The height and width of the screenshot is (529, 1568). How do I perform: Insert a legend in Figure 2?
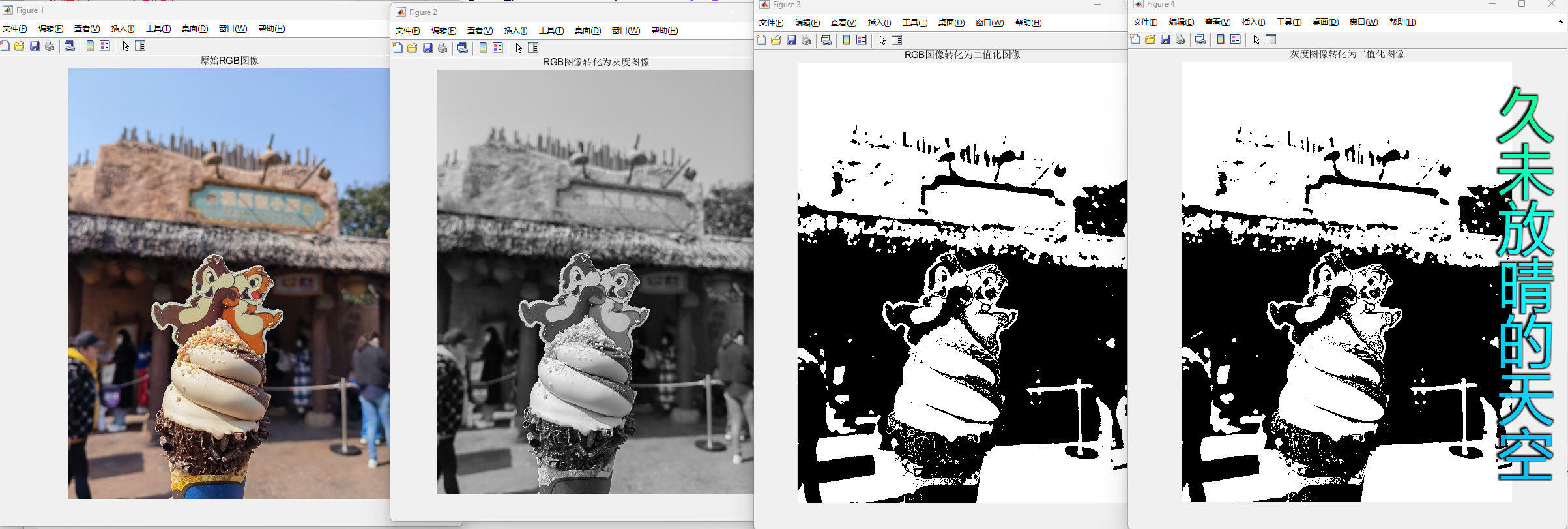point(498,48)
